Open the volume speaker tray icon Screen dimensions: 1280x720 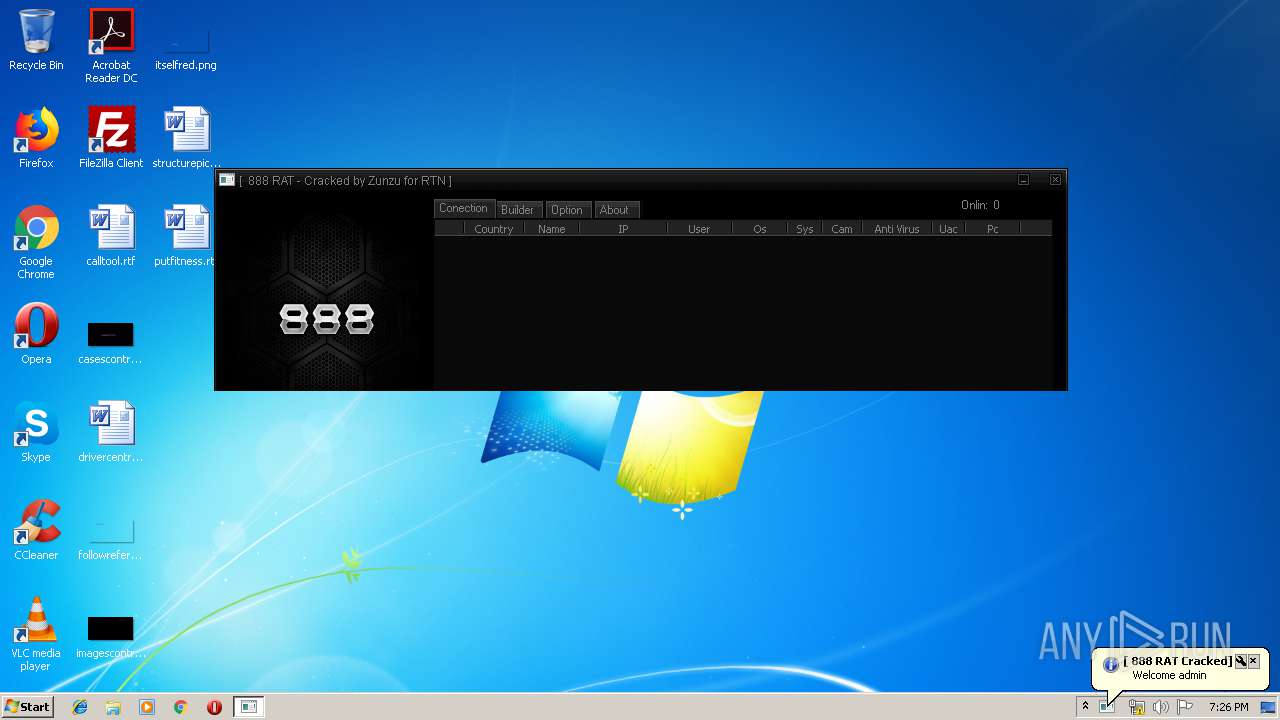coord(1161,707)
